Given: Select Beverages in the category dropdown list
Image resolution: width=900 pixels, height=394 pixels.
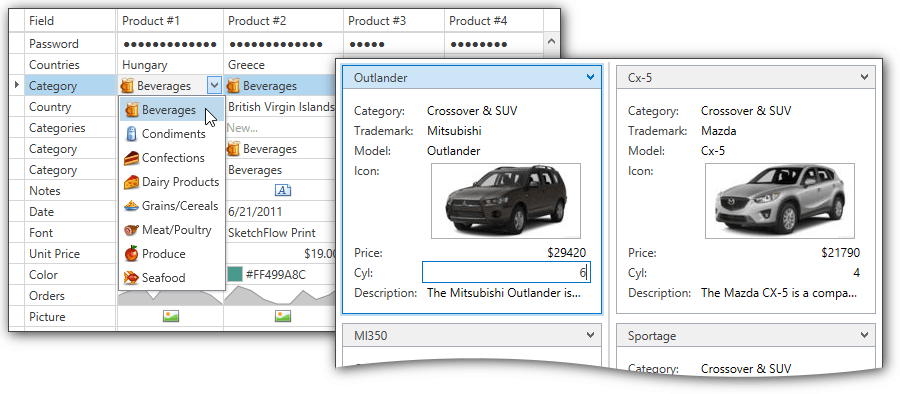Looking at the screenshot, I should [171, 110].
